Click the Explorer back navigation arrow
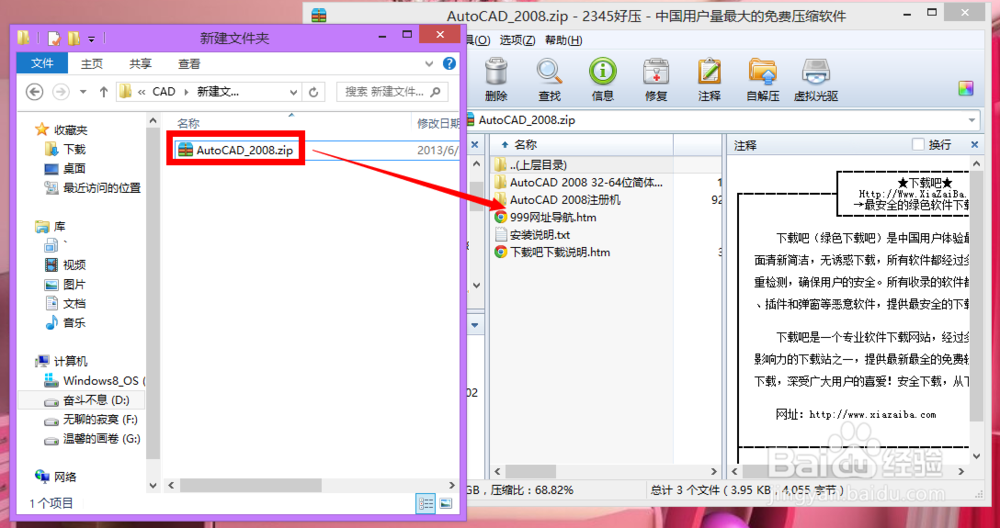 click(34, 92)
